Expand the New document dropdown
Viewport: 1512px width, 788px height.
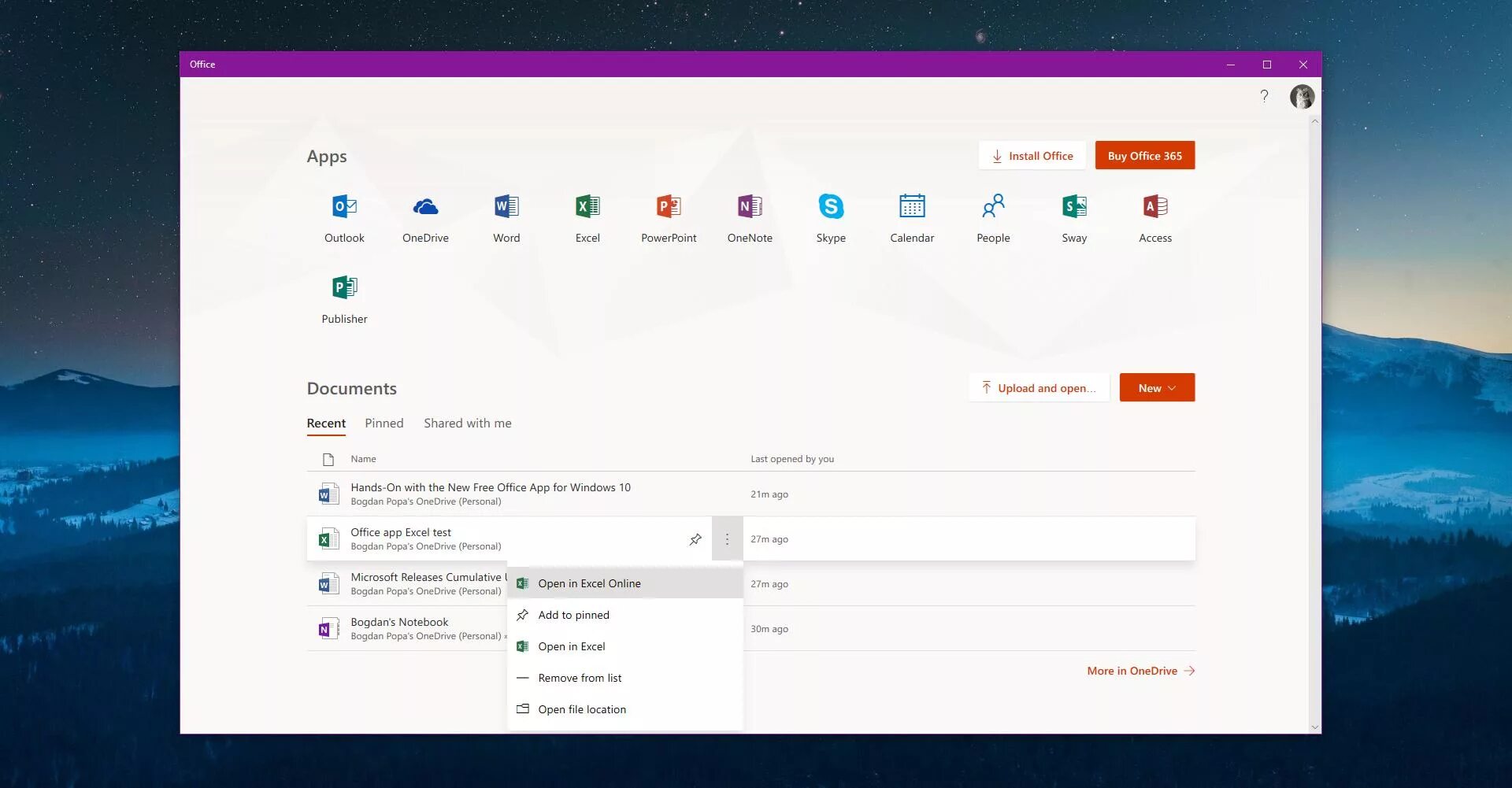point(1157,388)
